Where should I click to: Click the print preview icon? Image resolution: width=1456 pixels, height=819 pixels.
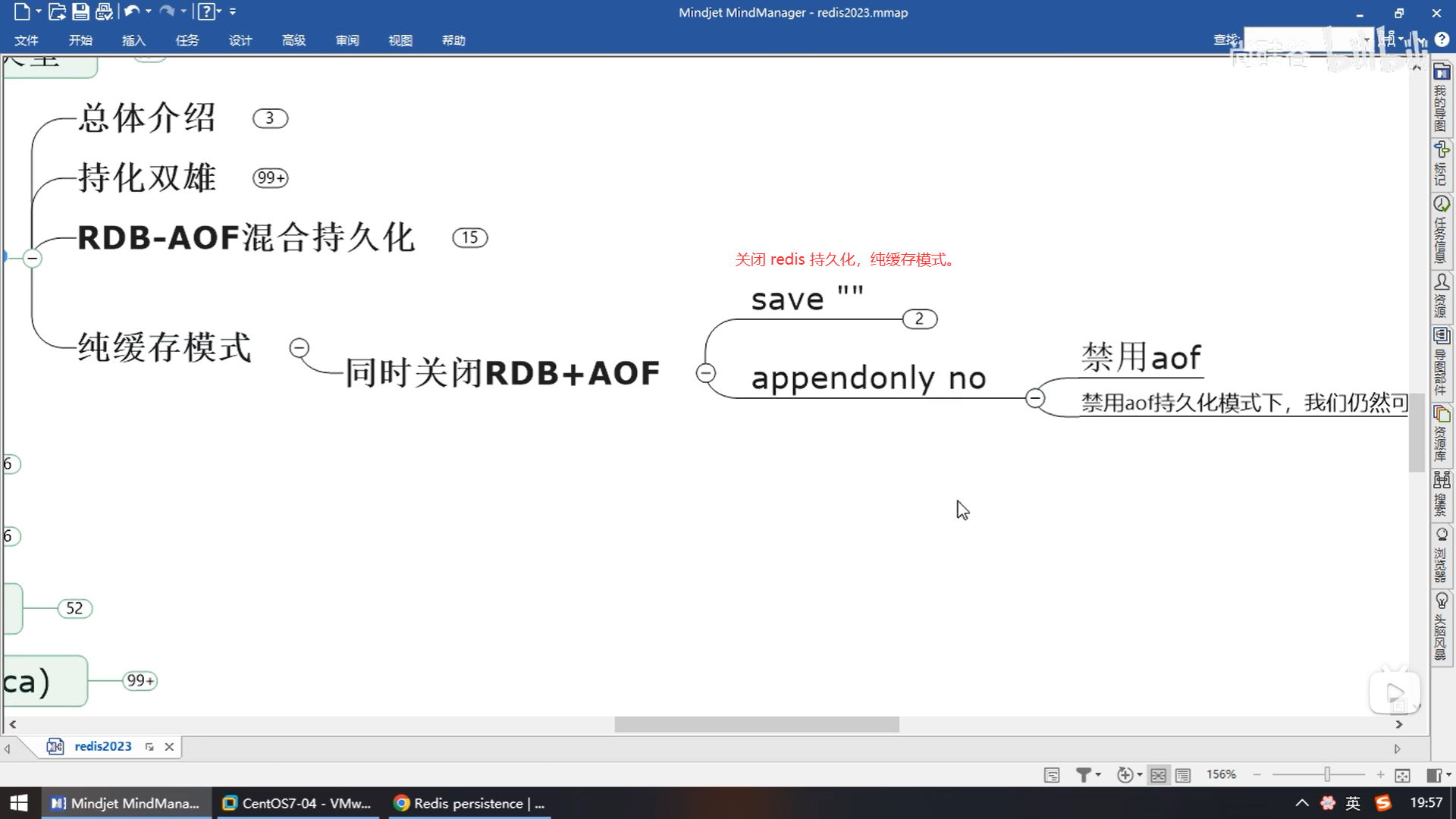tap(105, 11)
